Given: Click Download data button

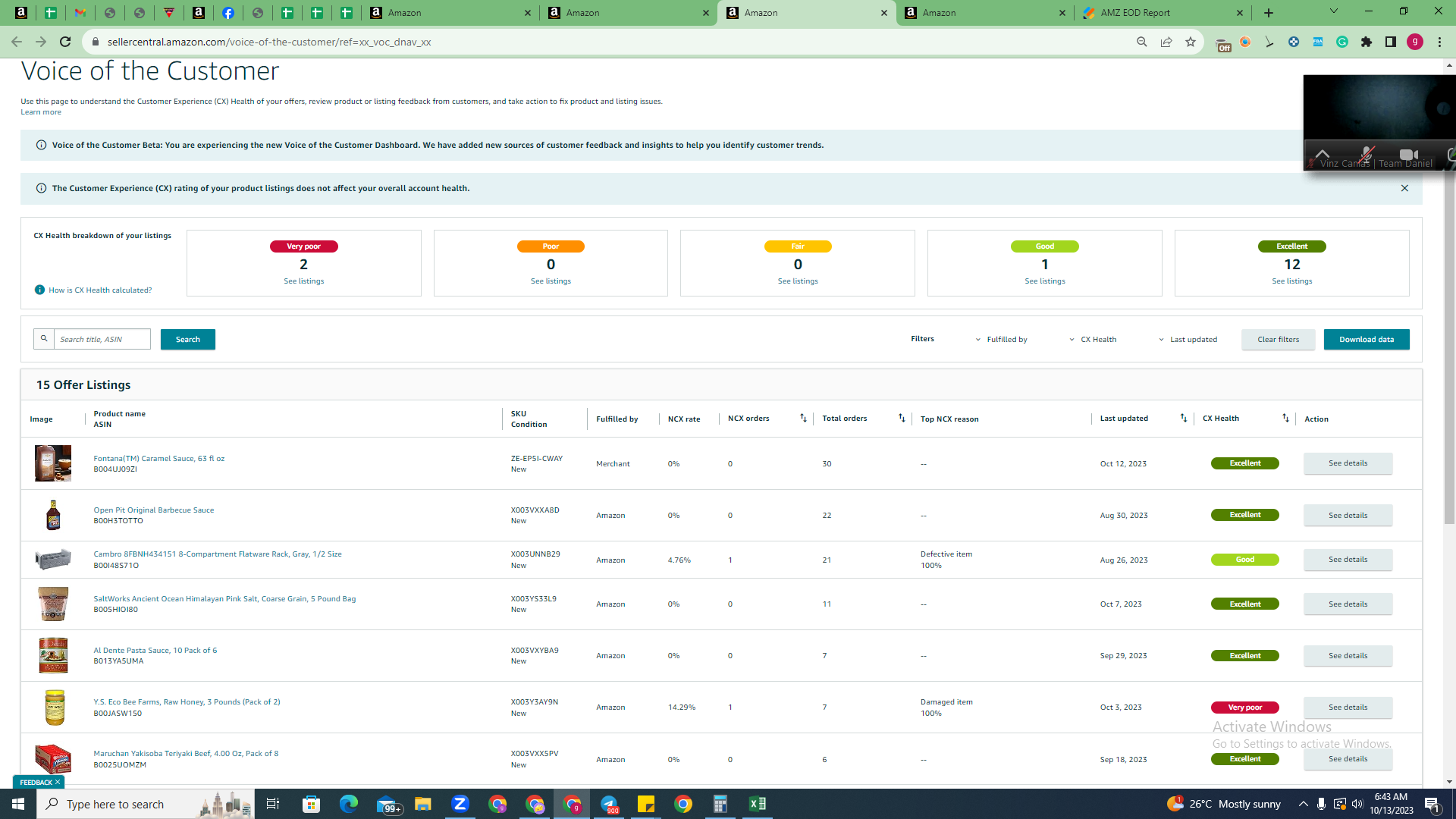Looking at the screenshot, I should coord(1367,339).
